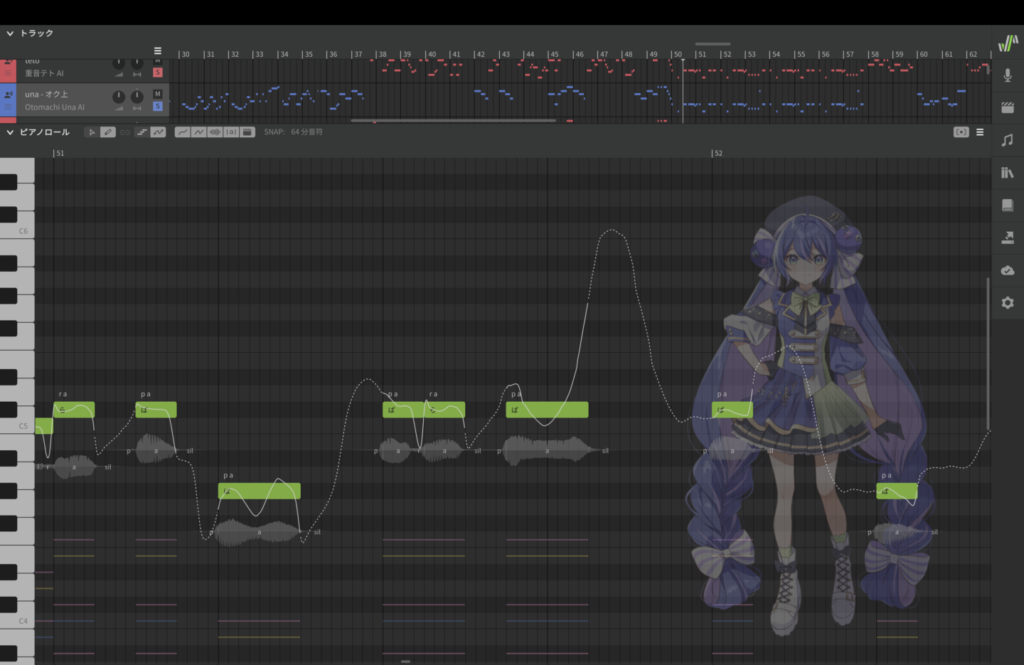
Task: Open the Synthesizer V logo panel
Action: (x=1008, y=43)
